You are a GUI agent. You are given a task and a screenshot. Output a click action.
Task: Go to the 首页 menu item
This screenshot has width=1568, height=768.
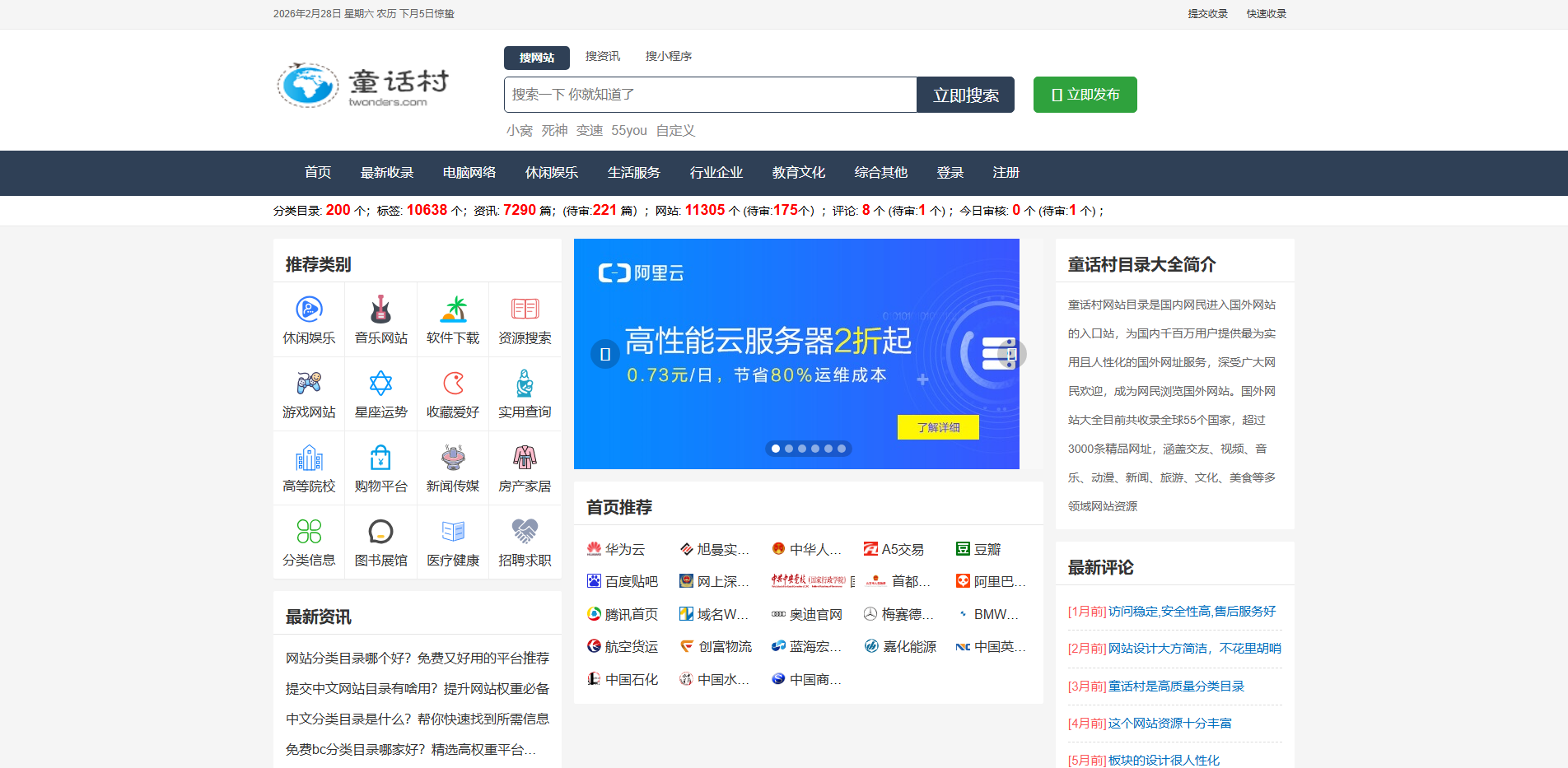pyautogui.click(x=317, y=173)
